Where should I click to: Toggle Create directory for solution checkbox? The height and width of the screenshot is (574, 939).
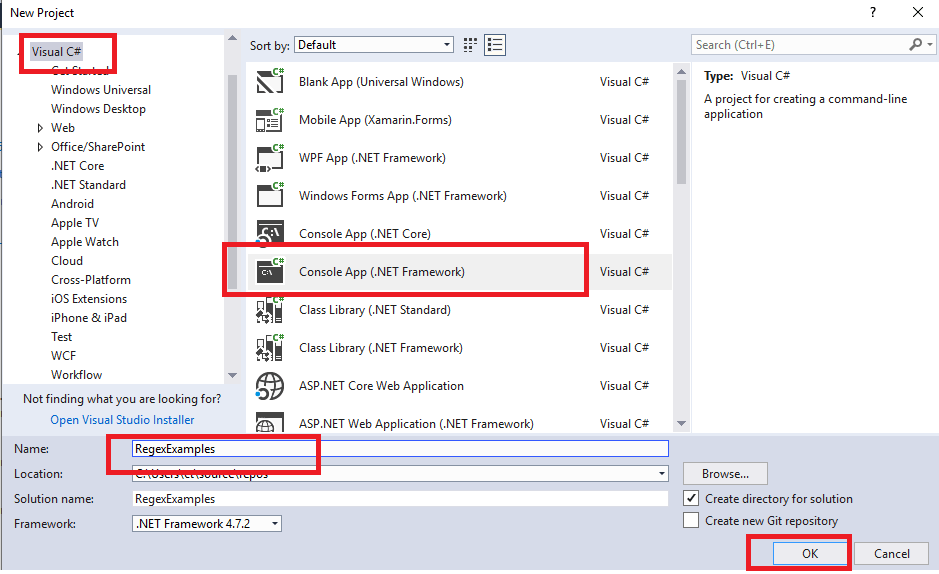(x=690, y=498)
